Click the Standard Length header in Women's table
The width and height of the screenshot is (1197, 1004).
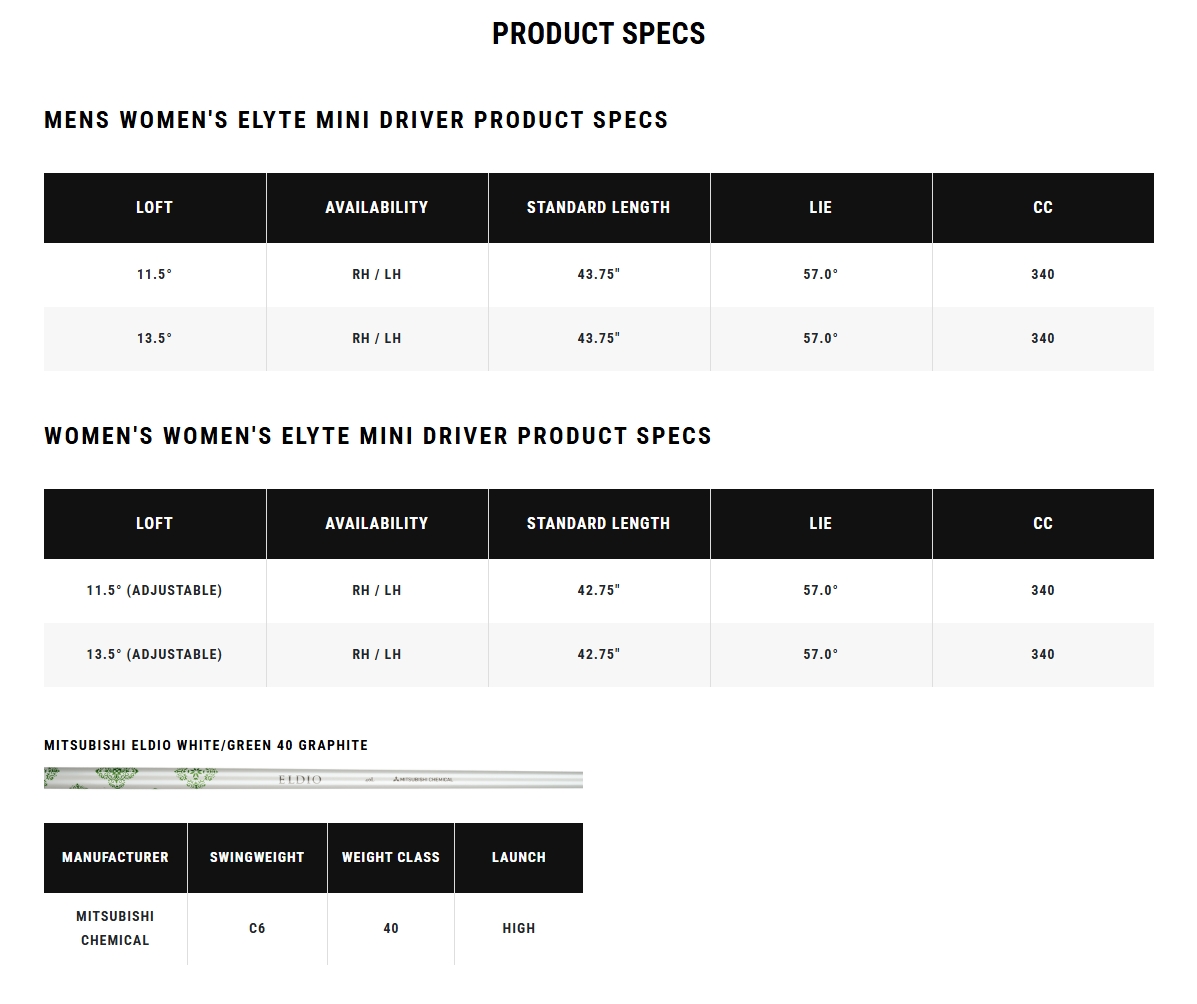coord(599,524)
